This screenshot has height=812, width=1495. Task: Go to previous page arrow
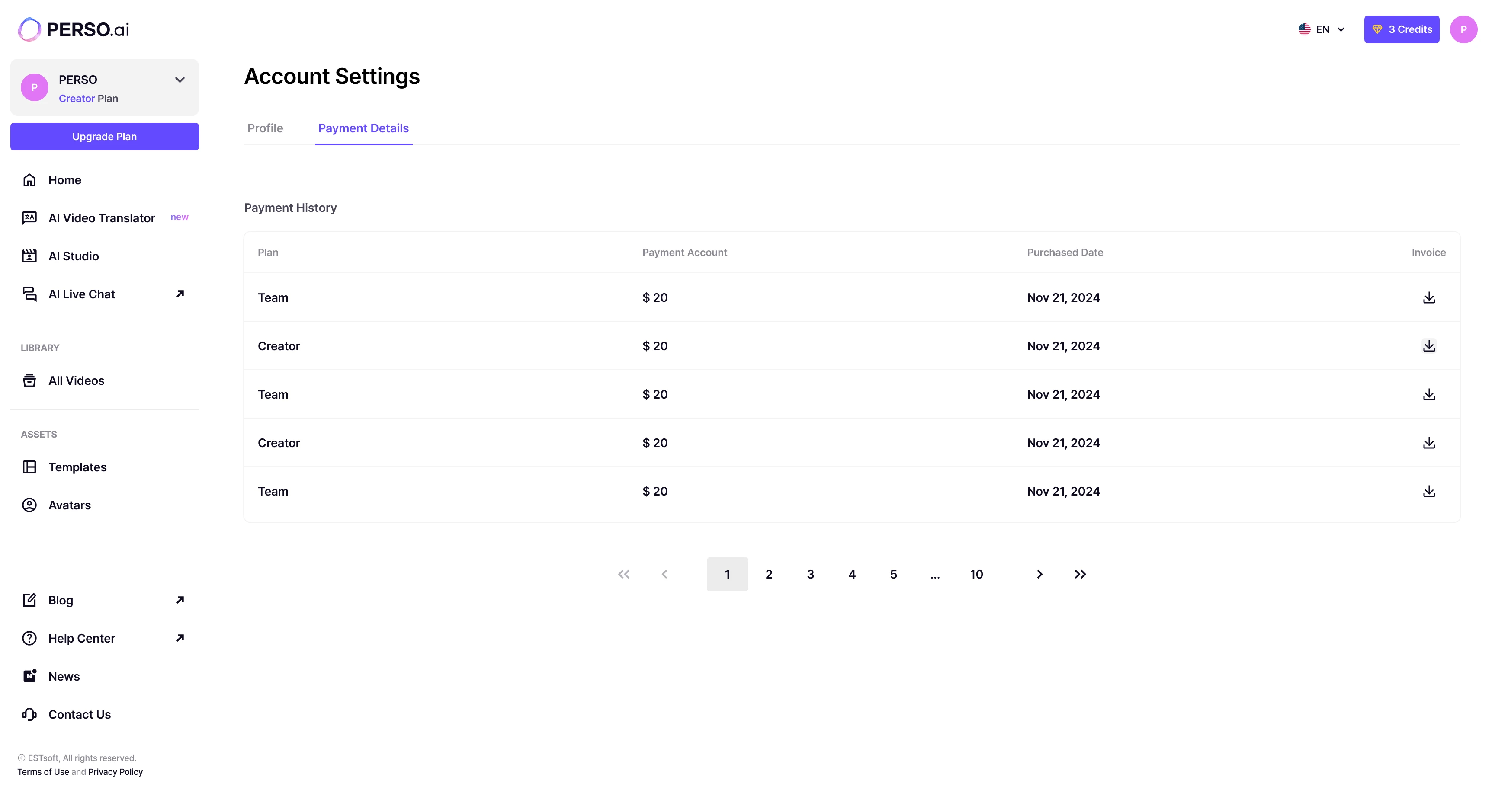click(664, 574)
